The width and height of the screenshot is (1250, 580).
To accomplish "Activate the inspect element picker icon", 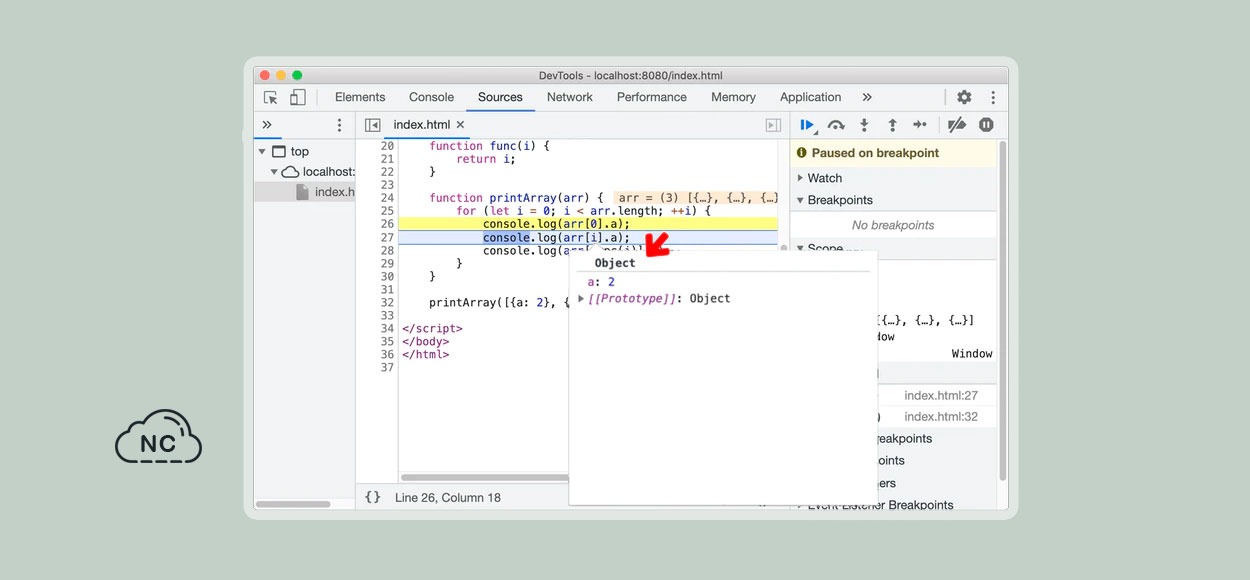I will (270, 97).
